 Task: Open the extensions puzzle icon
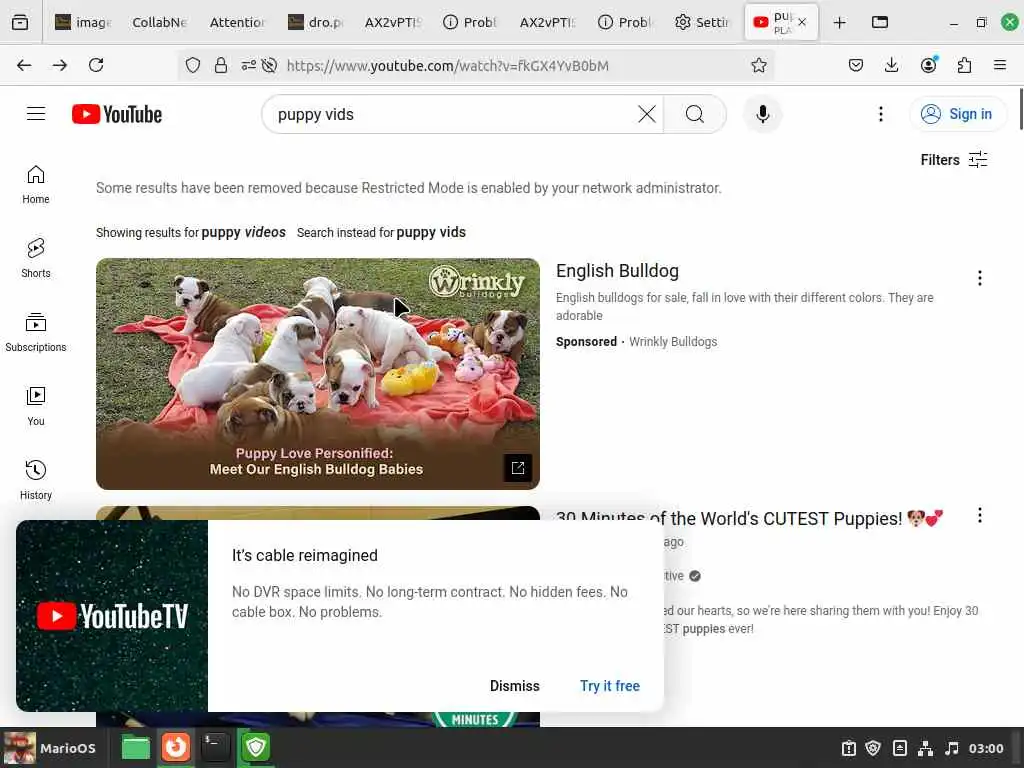pyautogui.click(x=964, y=65)
